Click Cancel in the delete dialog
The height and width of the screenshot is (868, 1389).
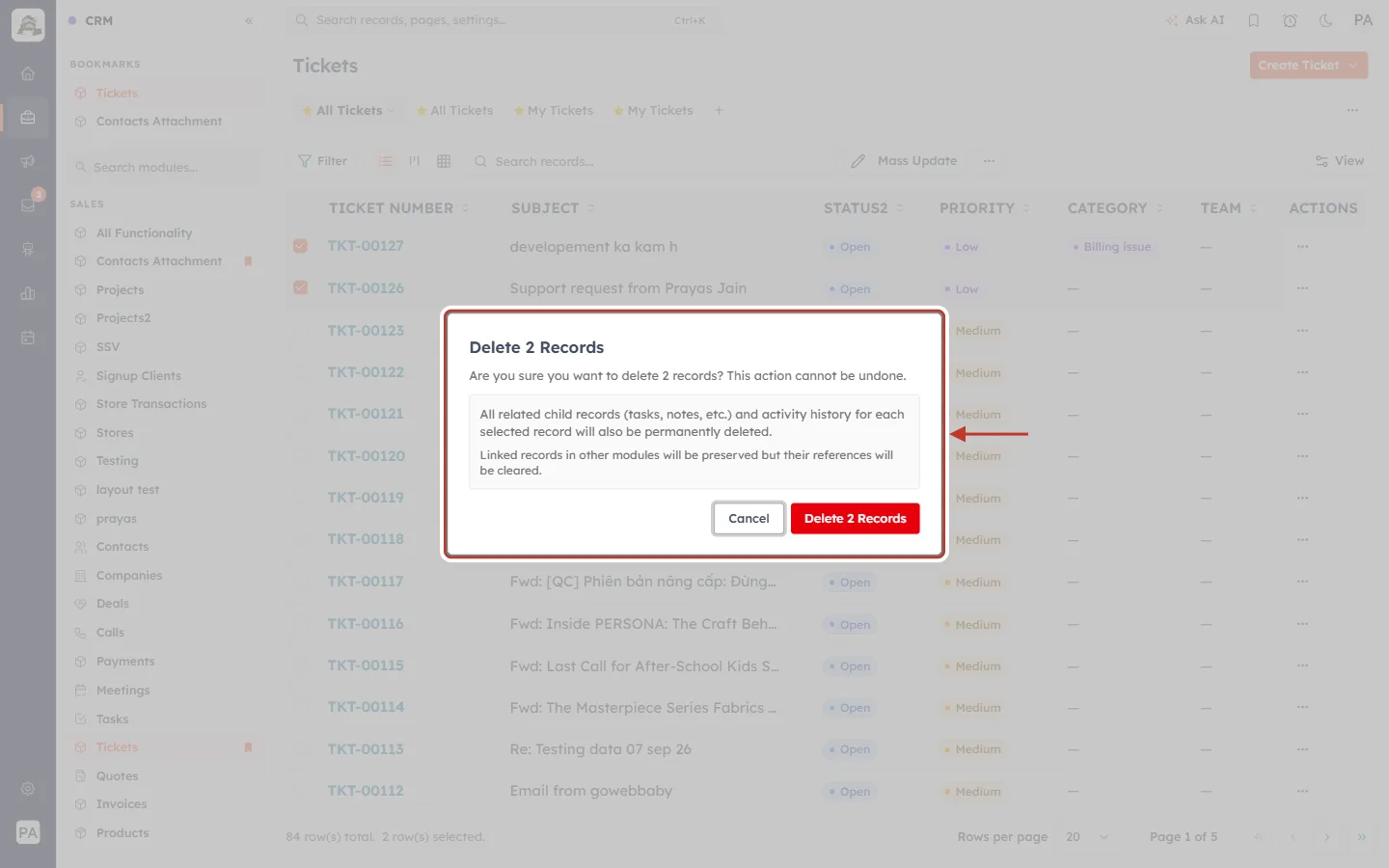[x=749, y=519]
